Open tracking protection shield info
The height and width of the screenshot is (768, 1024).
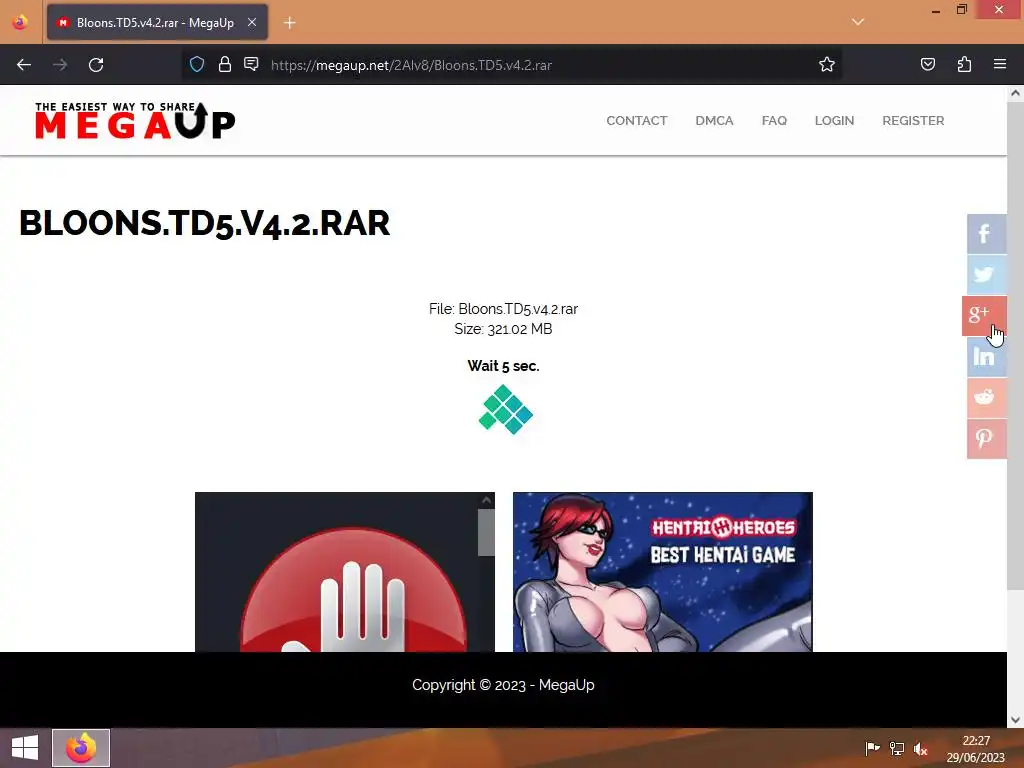tap(197, 65)
